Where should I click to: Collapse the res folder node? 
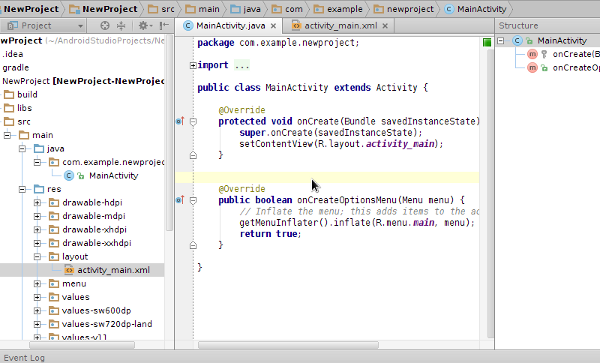coord(23,189)
